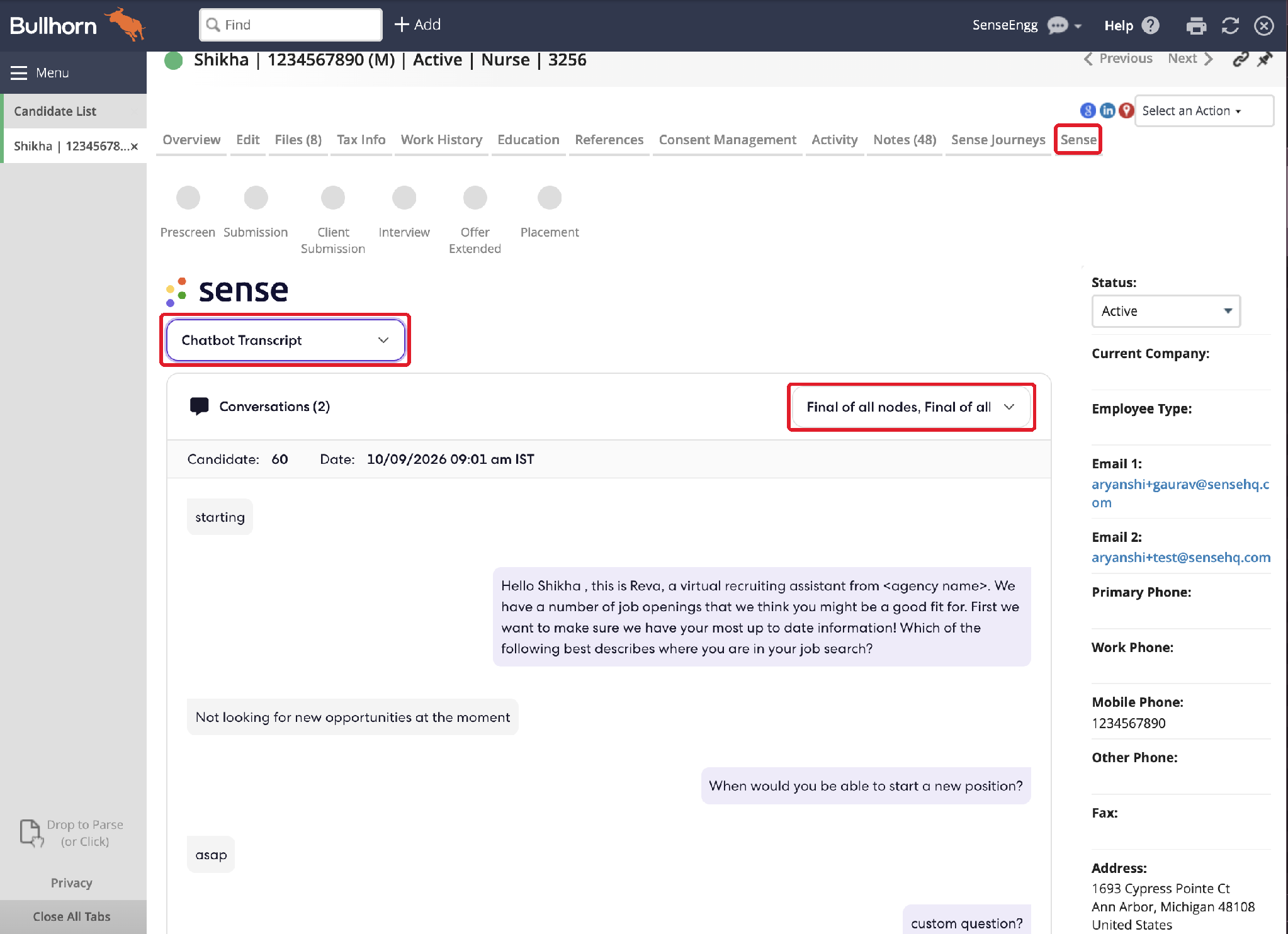This screenshot has height=934, width=1288.
Task: Open the Status Active dropdown
Action: (x=1166, y=311)
